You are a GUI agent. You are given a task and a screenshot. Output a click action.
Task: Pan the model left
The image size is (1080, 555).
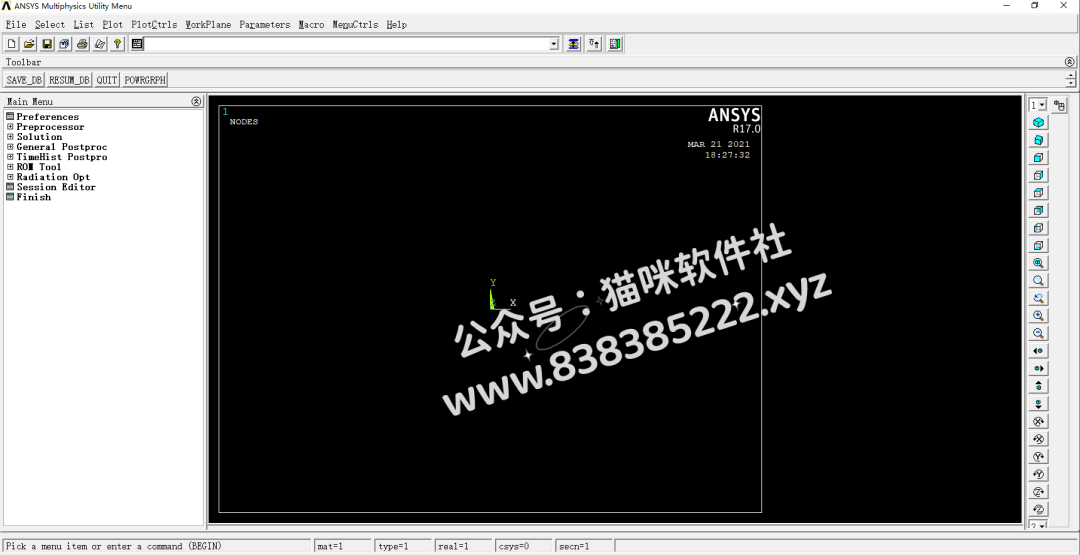point(1039,351)
